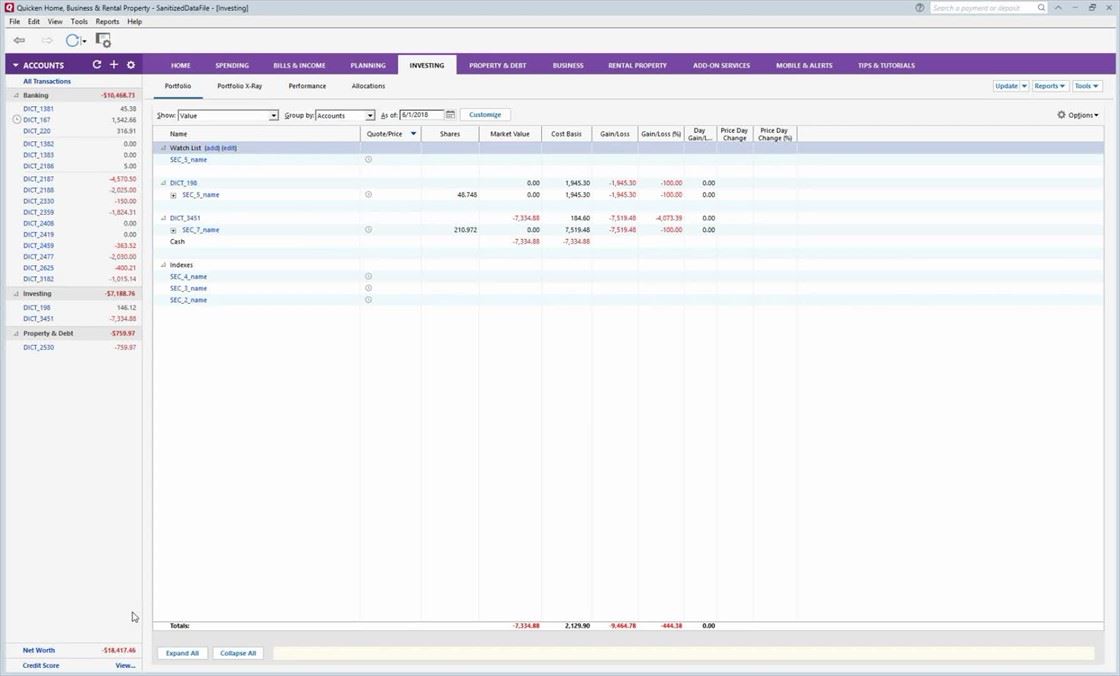
Task: Refresh accounts in the Accounts sidebar header
Action: (x=97, y=65)
